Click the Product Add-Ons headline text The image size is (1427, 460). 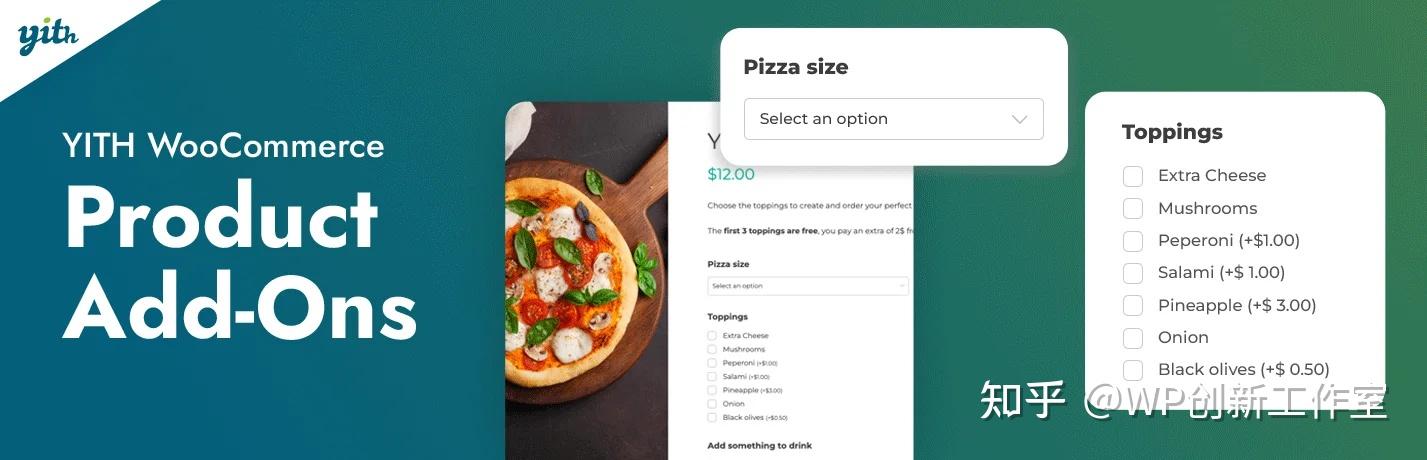(240, 262)
